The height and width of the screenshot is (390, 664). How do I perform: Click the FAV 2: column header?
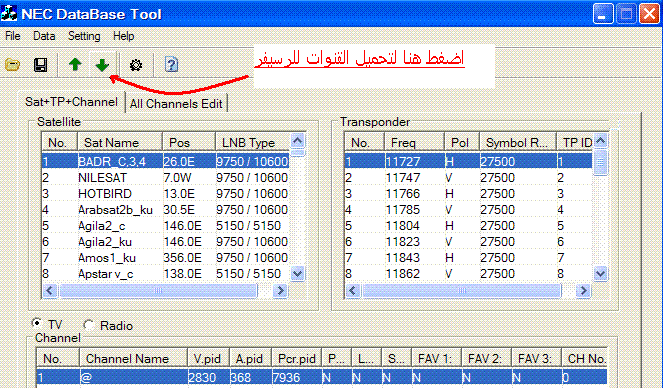pyautogui.click(x=486, y=358)
